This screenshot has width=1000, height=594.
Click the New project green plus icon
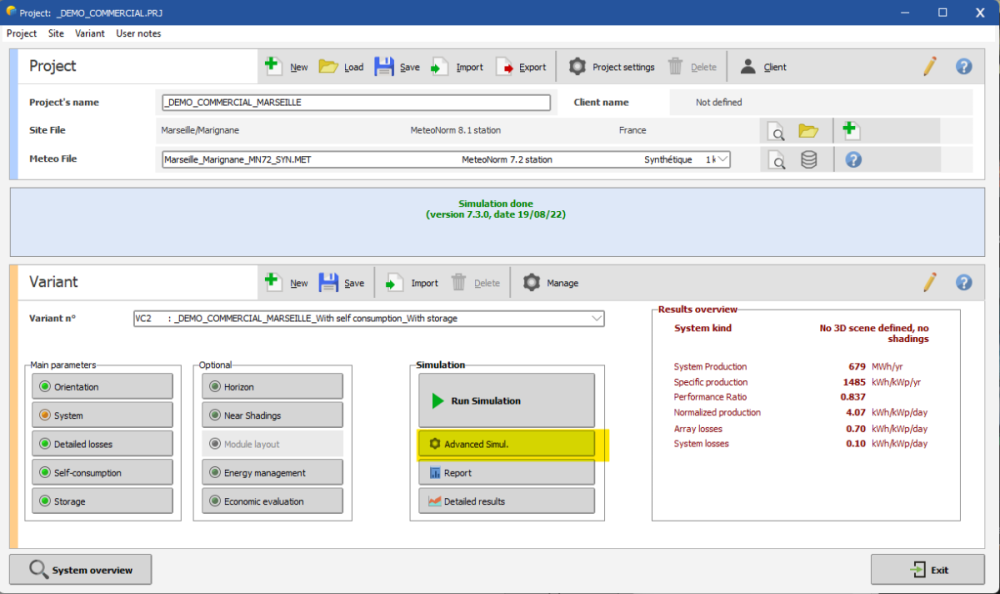[273, 67]
